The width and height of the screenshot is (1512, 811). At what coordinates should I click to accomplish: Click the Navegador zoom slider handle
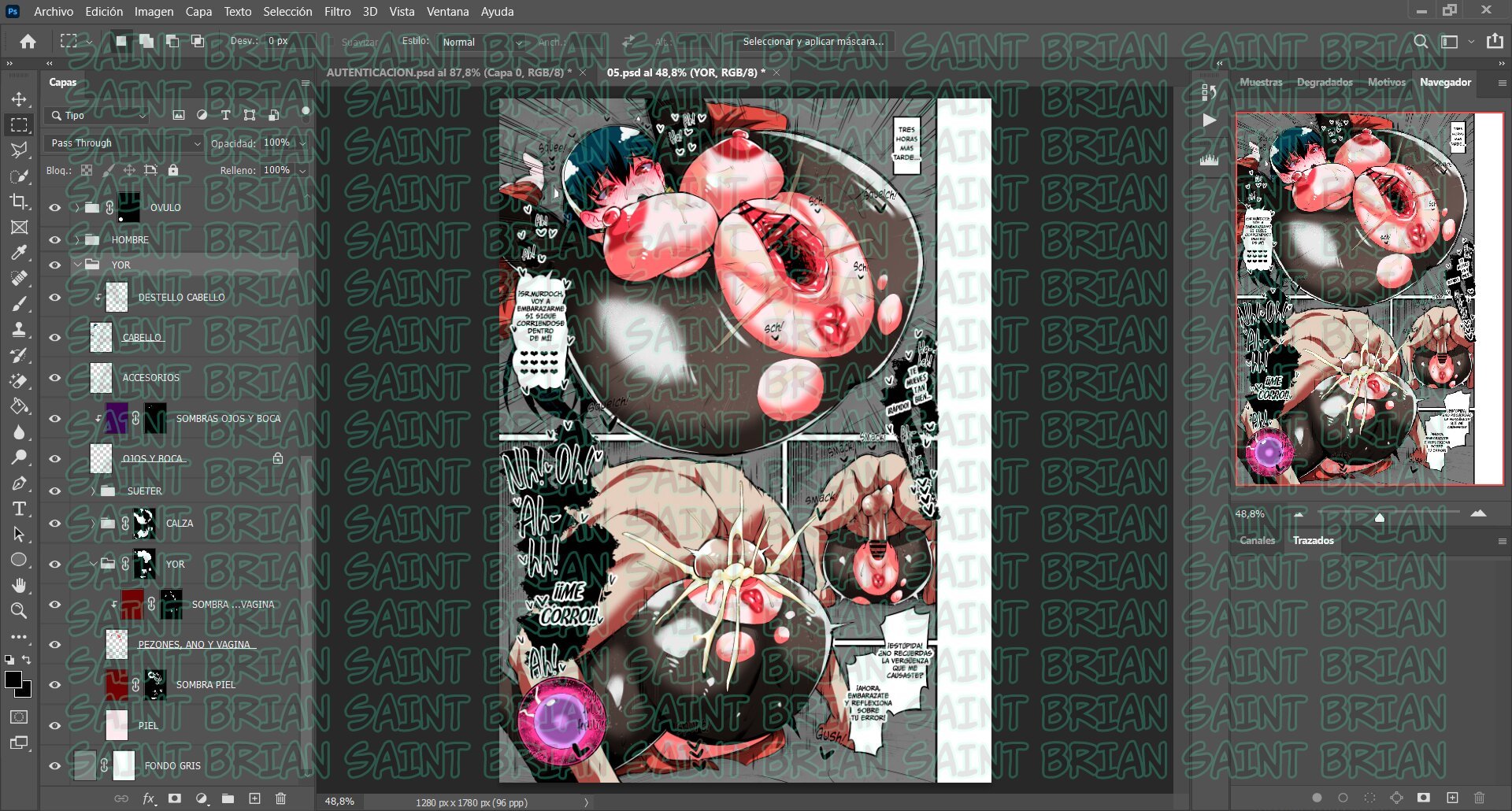click(x=1379, y=517)
